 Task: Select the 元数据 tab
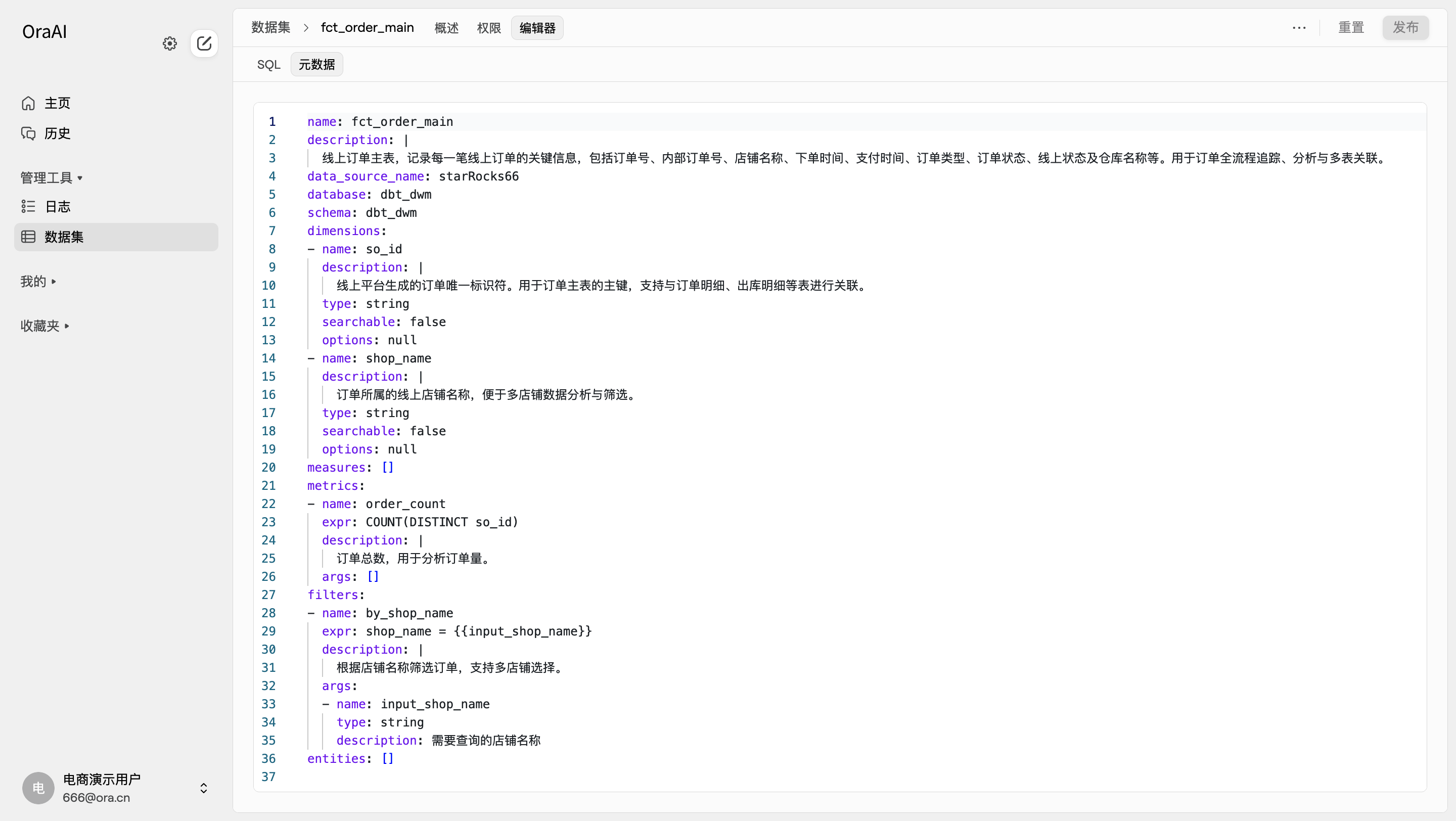pos(316,64)
